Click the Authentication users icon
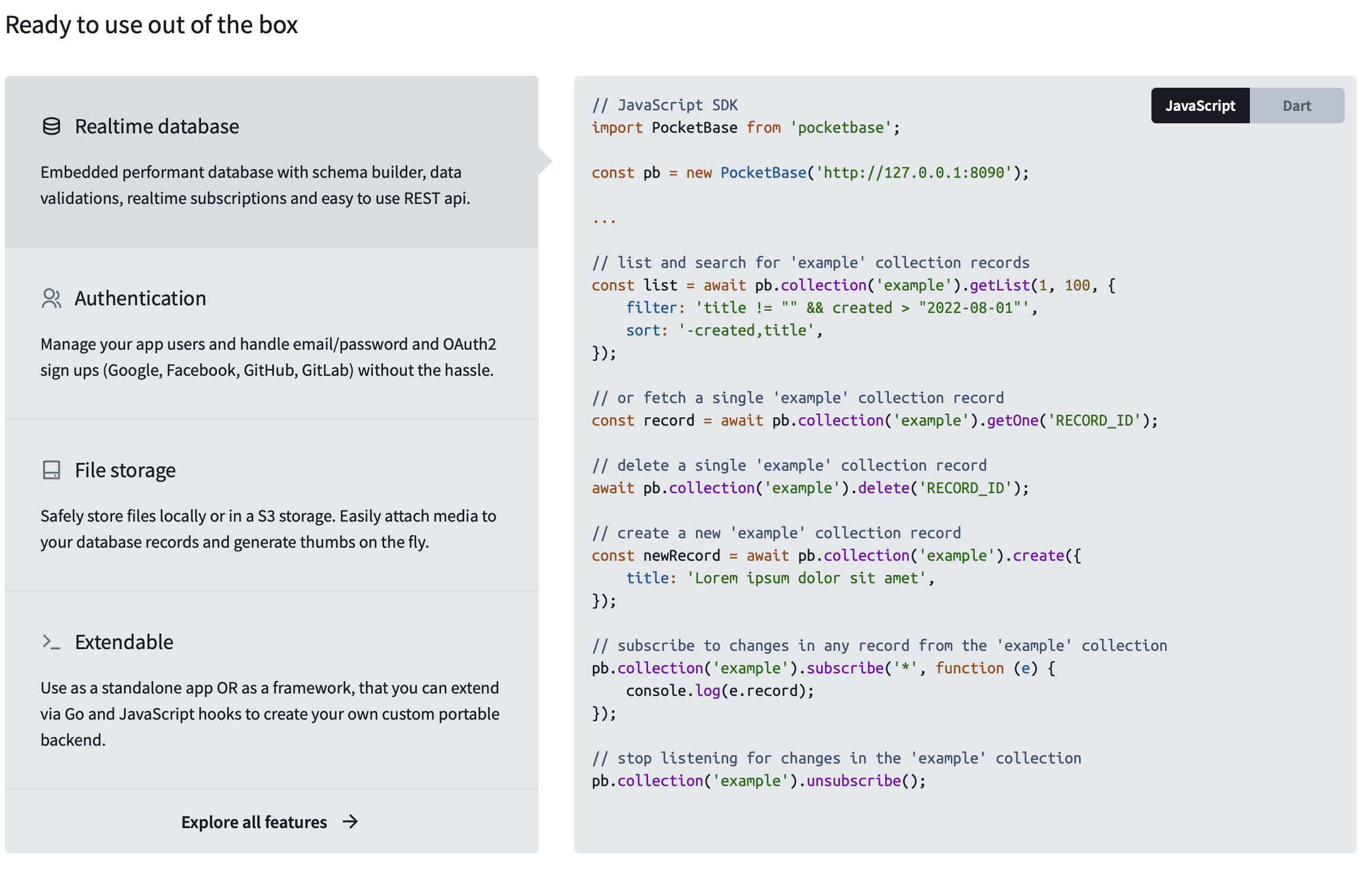This screenshot has height=869, width=1372. point(52,298)
